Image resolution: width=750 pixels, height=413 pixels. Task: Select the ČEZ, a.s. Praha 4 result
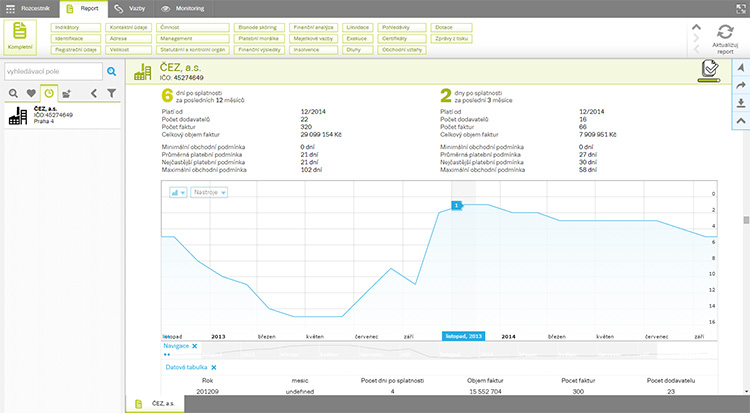pyautogui.click(x=62, y=116)
